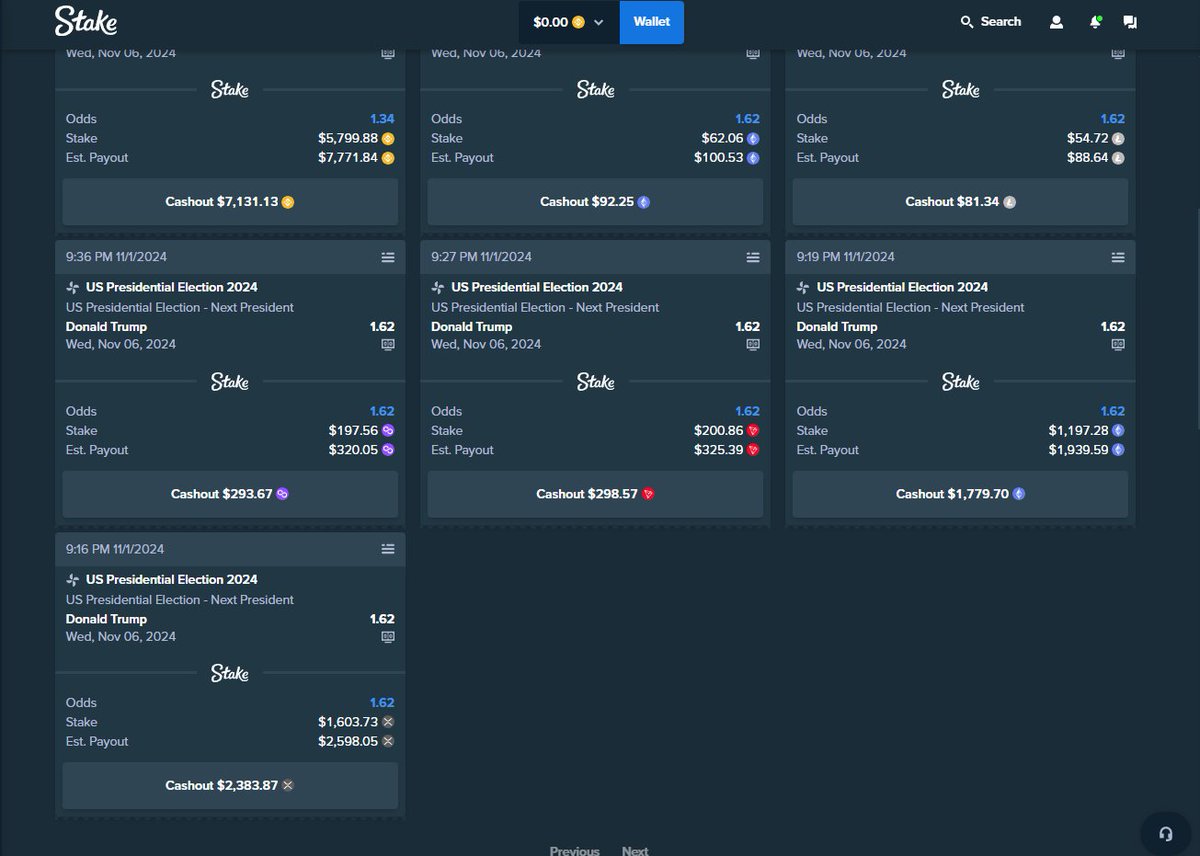Click the 9:16 PM 11/1/2024 timestamp
Viewport: 1200px width, 856px height.
115,549
